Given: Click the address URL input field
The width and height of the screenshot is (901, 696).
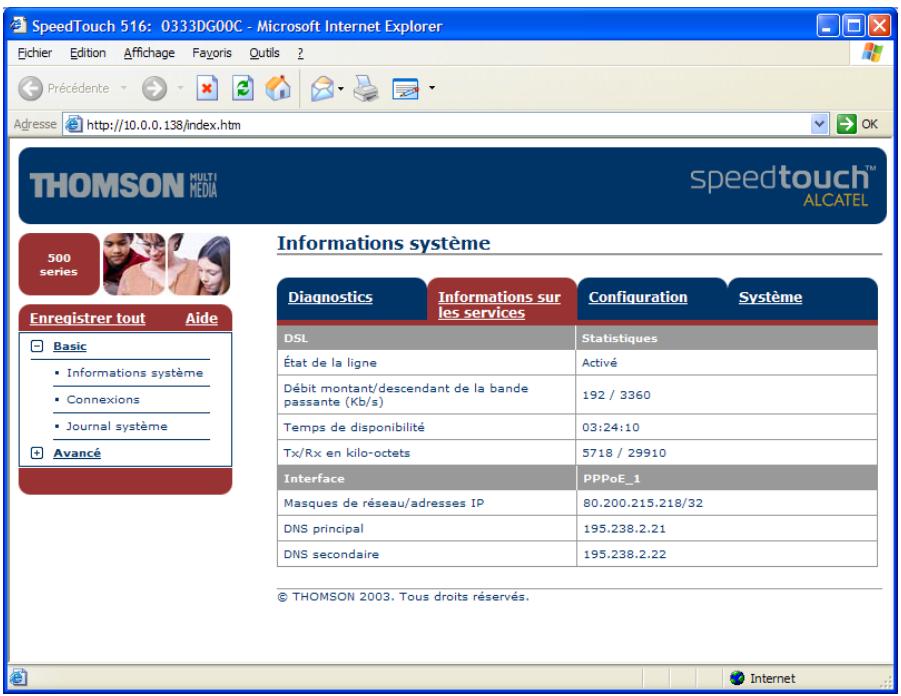Looking at the screenshot, I should [x=446, y=124].
